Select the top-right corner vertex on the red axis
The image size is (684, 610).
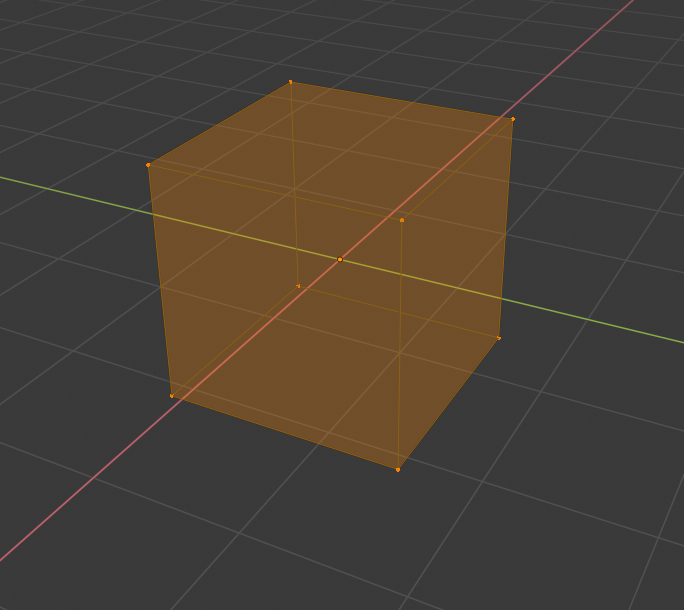pos(513,119)
